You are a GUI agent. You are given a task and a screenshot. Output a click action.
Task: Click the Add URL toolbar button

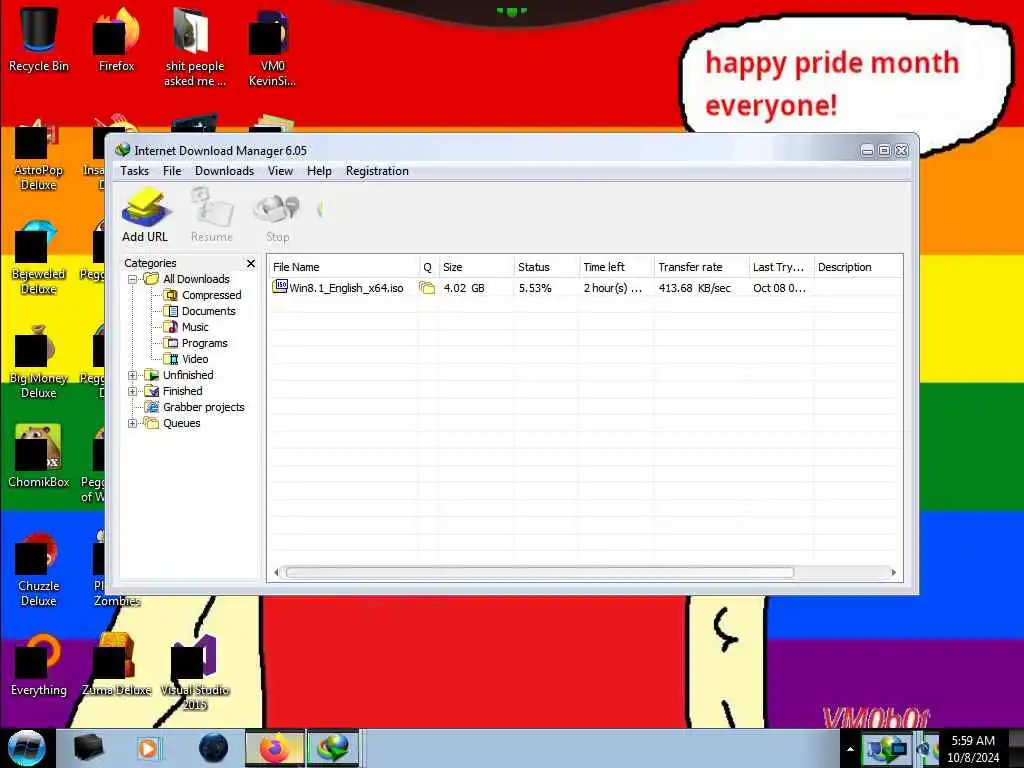coord(145,216)
